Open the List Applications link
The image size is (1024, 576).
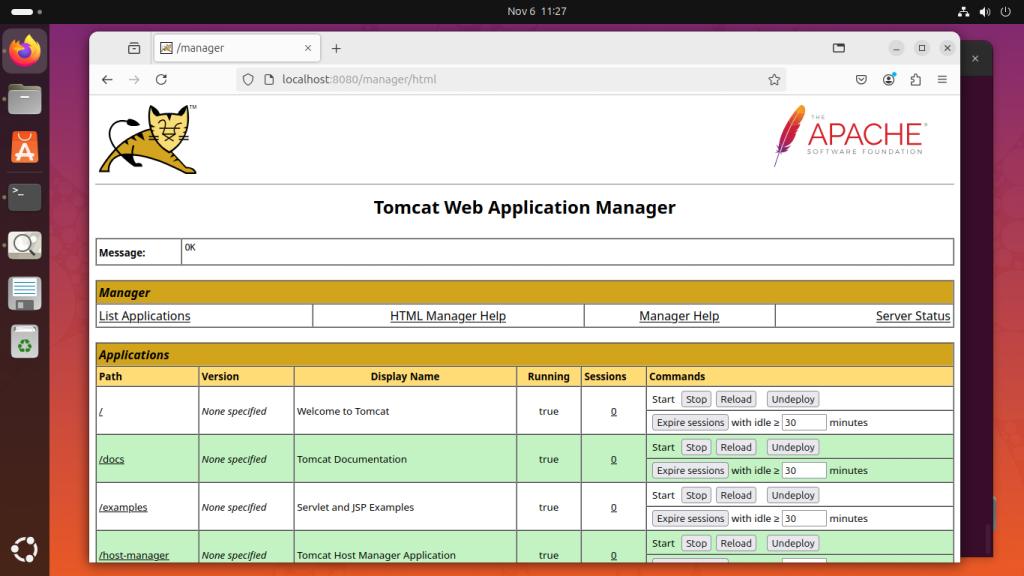(143, 316)
